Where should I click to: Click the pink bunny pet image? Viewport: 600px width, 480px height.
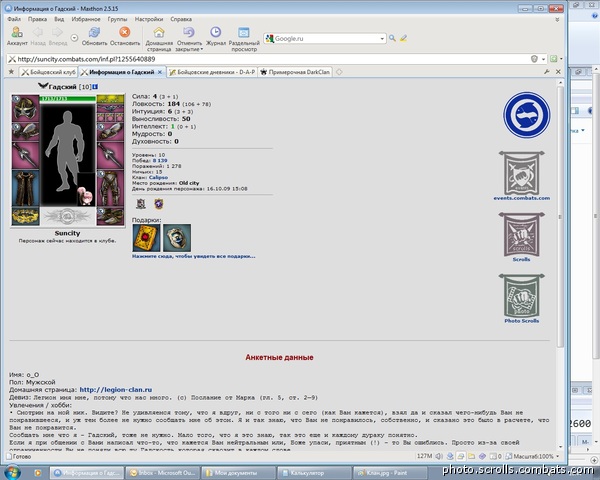(85, 195)
